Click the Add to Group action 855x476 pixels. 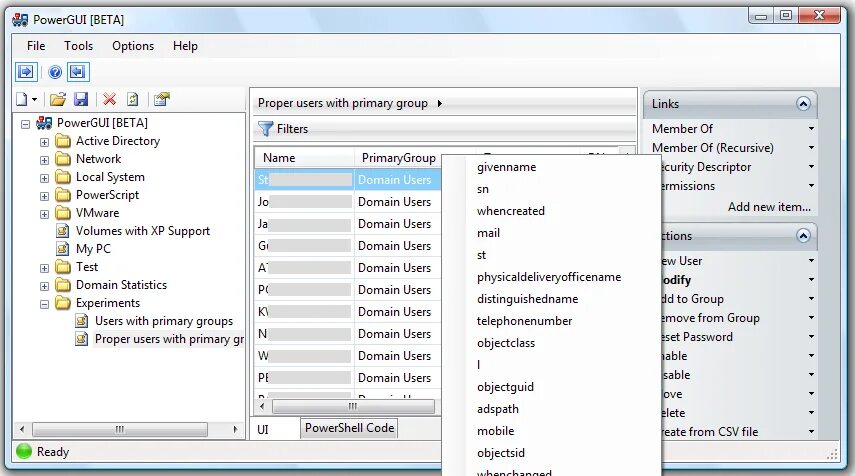tap(693, 299)
